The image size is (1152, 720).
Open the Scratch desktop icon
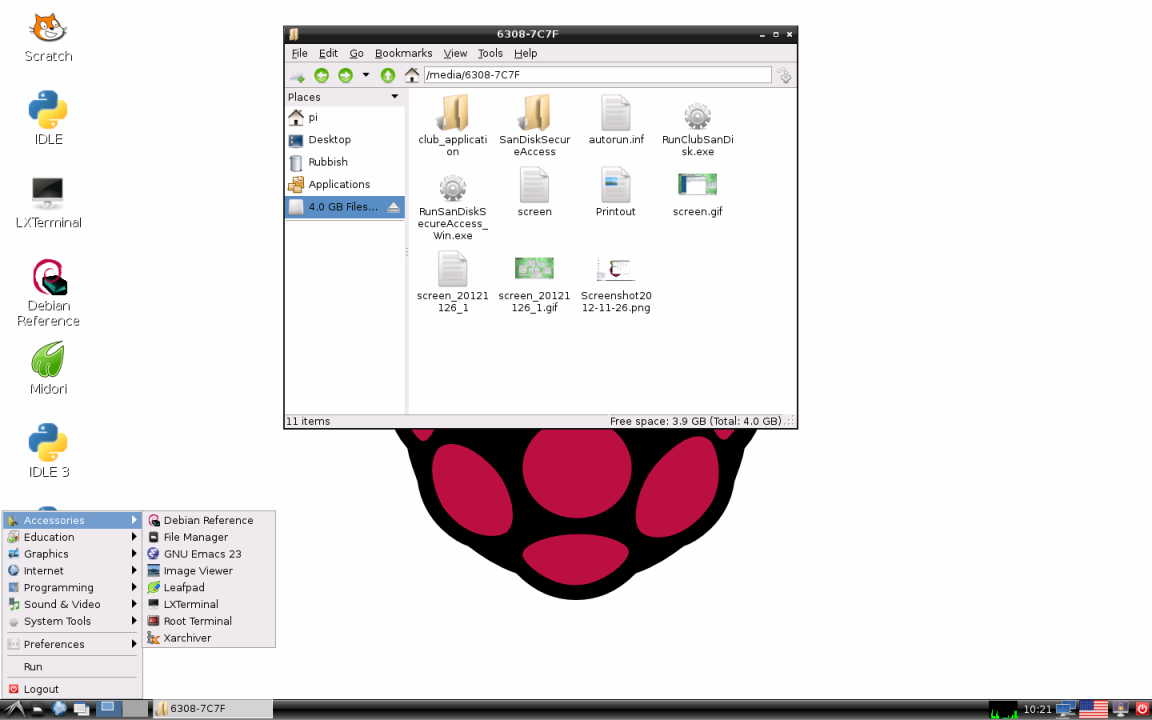pos(48,37)
